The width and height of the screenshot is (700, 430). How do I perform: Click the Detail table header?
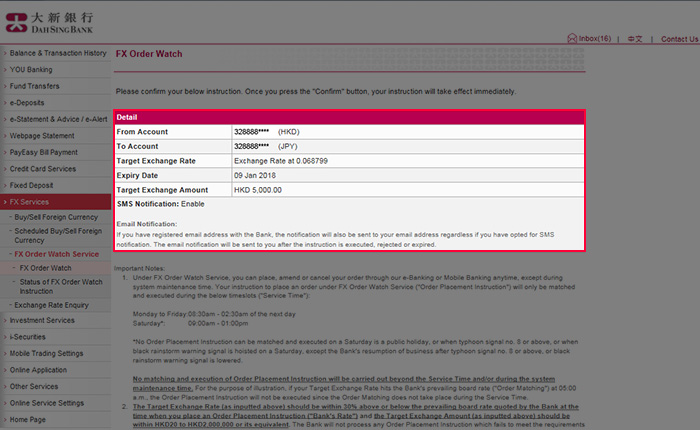(x=349, y=117)
